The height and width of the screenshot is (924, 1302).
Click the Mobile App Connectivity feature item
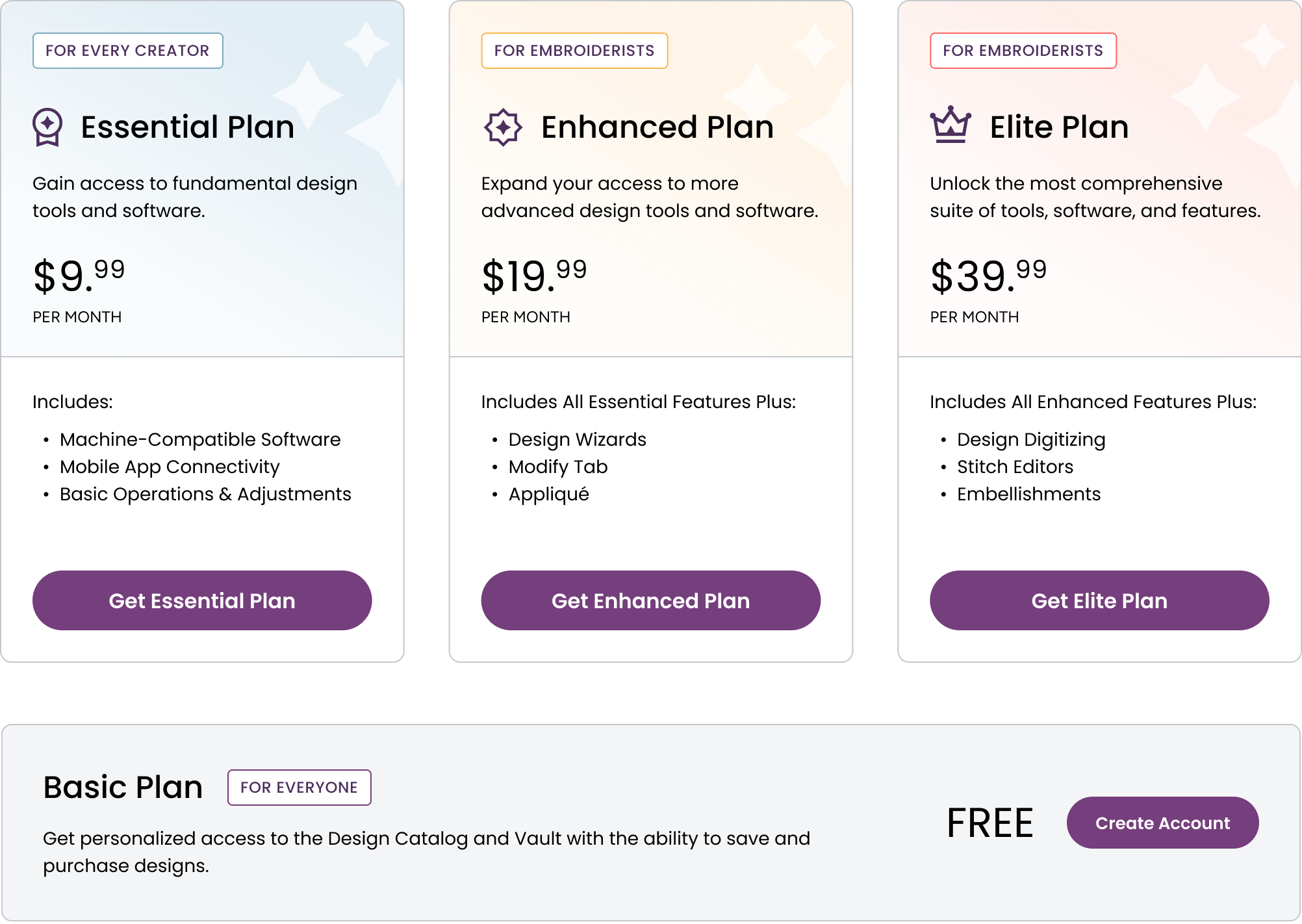coord(170,467)
